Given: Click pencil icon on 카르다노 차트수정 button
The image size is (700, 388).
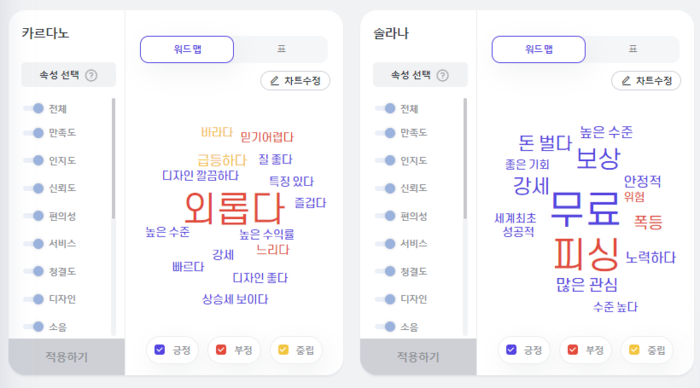Looking at the screenshot, I should (275, 81).
